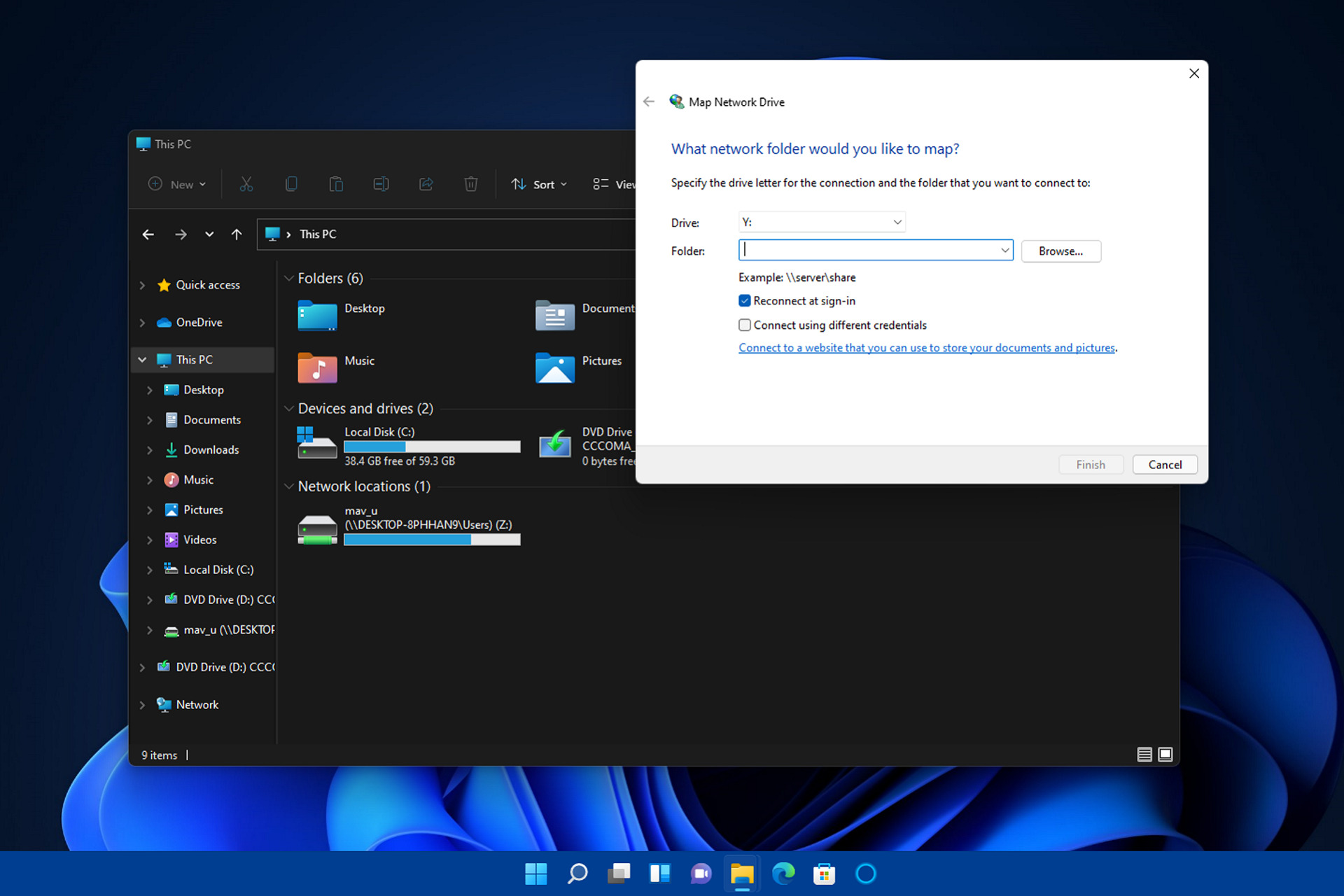The height and width of the screenshot is (896, 1344).
Task: Click the Cut scissors icon in toolbar
Action: click(x=246, y=184)
